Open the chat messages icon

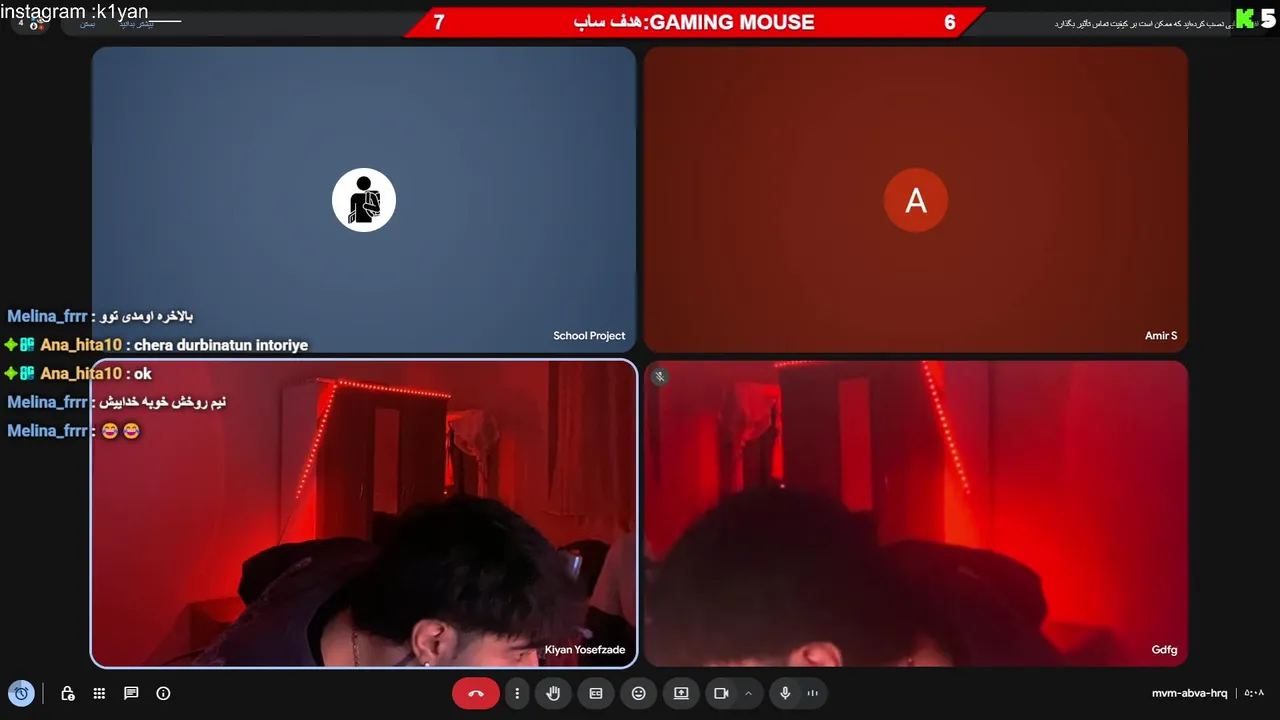[x=131, y=693]
